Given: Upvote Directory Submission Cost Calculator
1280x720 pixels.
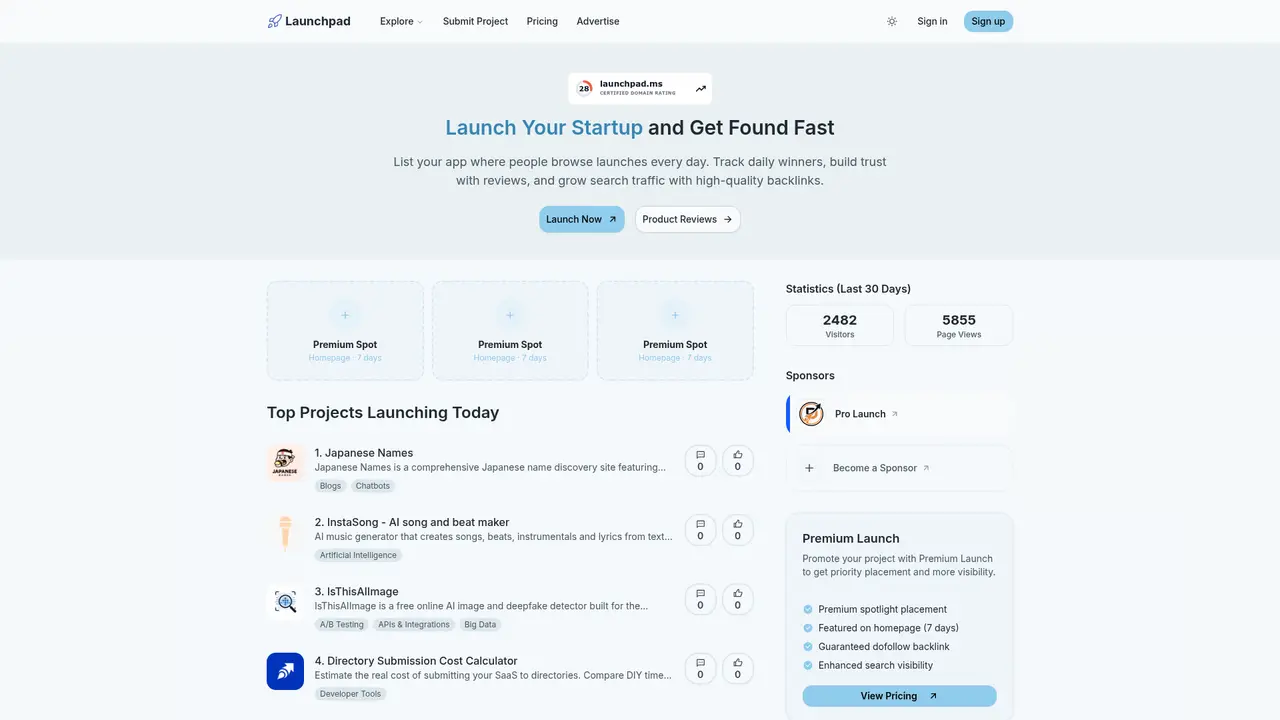Looking at the screenshot, I should pyautogui.click(x=738, y=668).
